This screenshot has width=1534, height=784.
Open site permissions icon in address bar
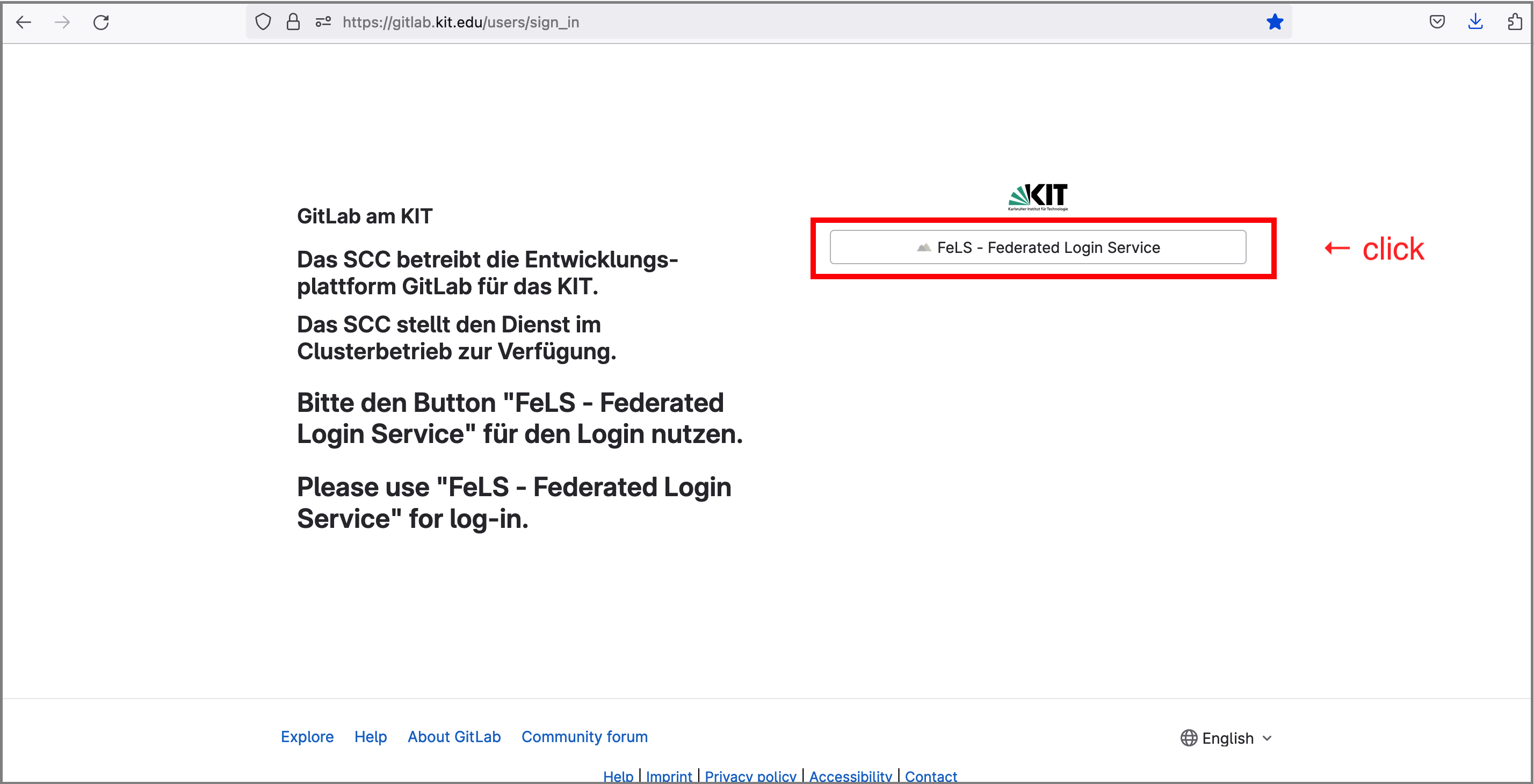tap(323, 22)
